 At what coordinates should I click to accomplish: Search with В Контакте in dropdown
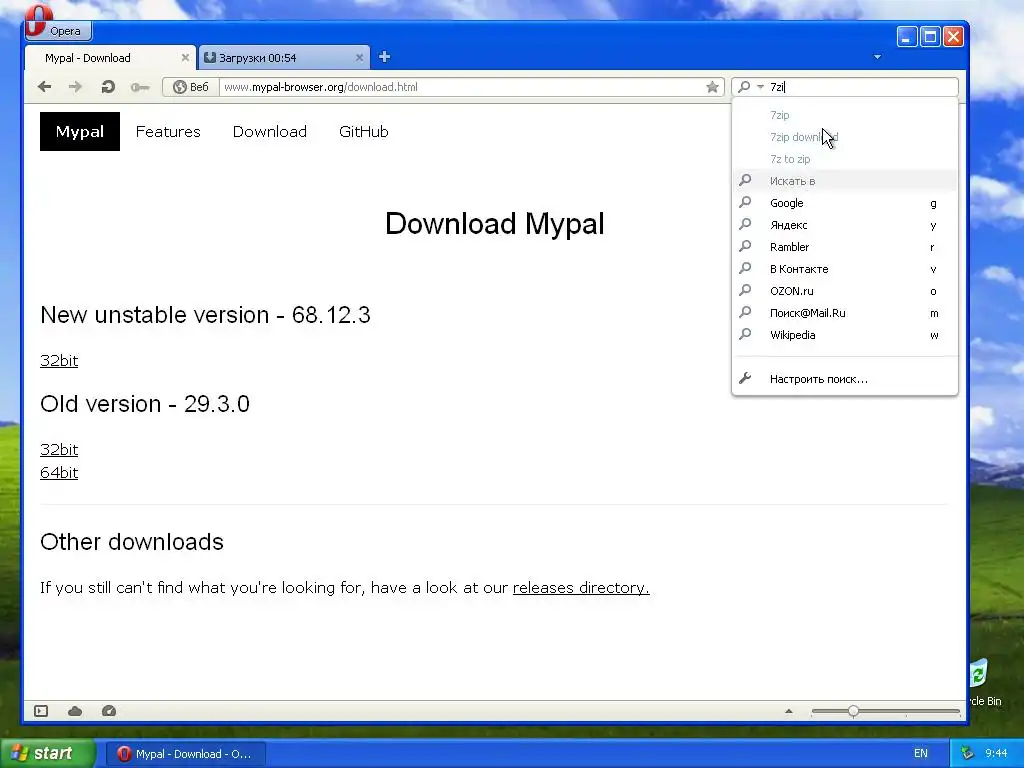click(845, 269)
